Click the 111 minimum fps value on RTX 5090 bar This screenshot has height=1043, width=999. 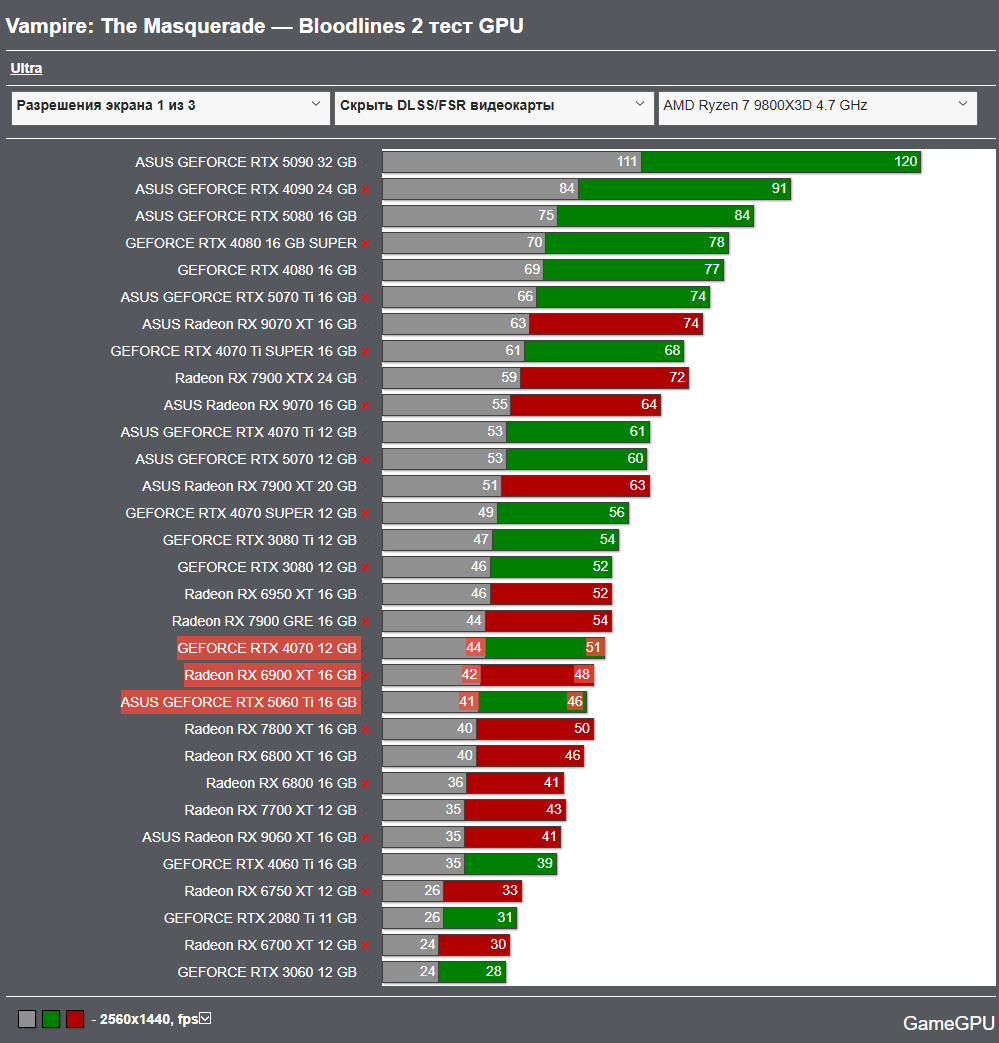tap(627, 162)
